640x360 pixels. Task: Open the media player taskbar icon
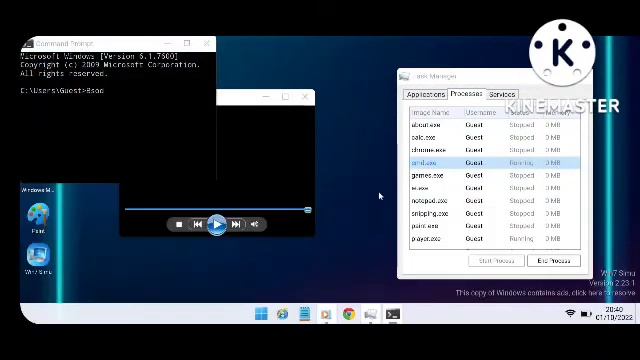click(x=326, y=314)
